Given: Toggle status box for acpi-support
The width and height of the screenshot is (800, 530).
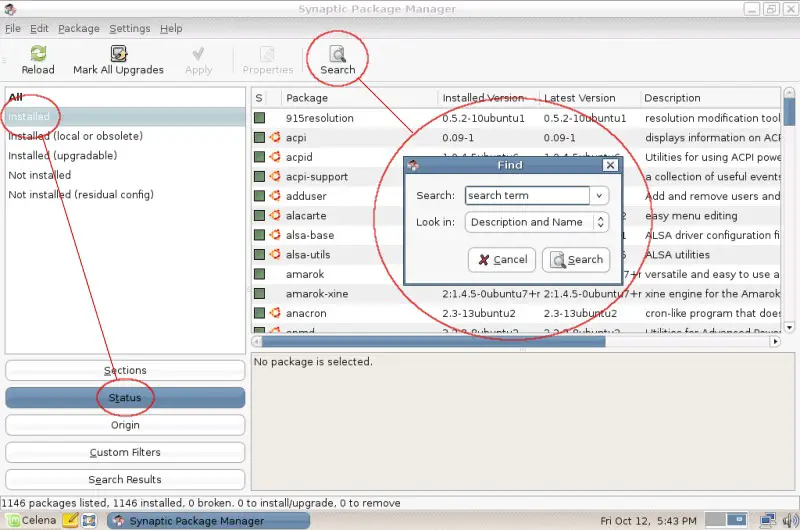Looking at the screenshot, I should 259,176.
